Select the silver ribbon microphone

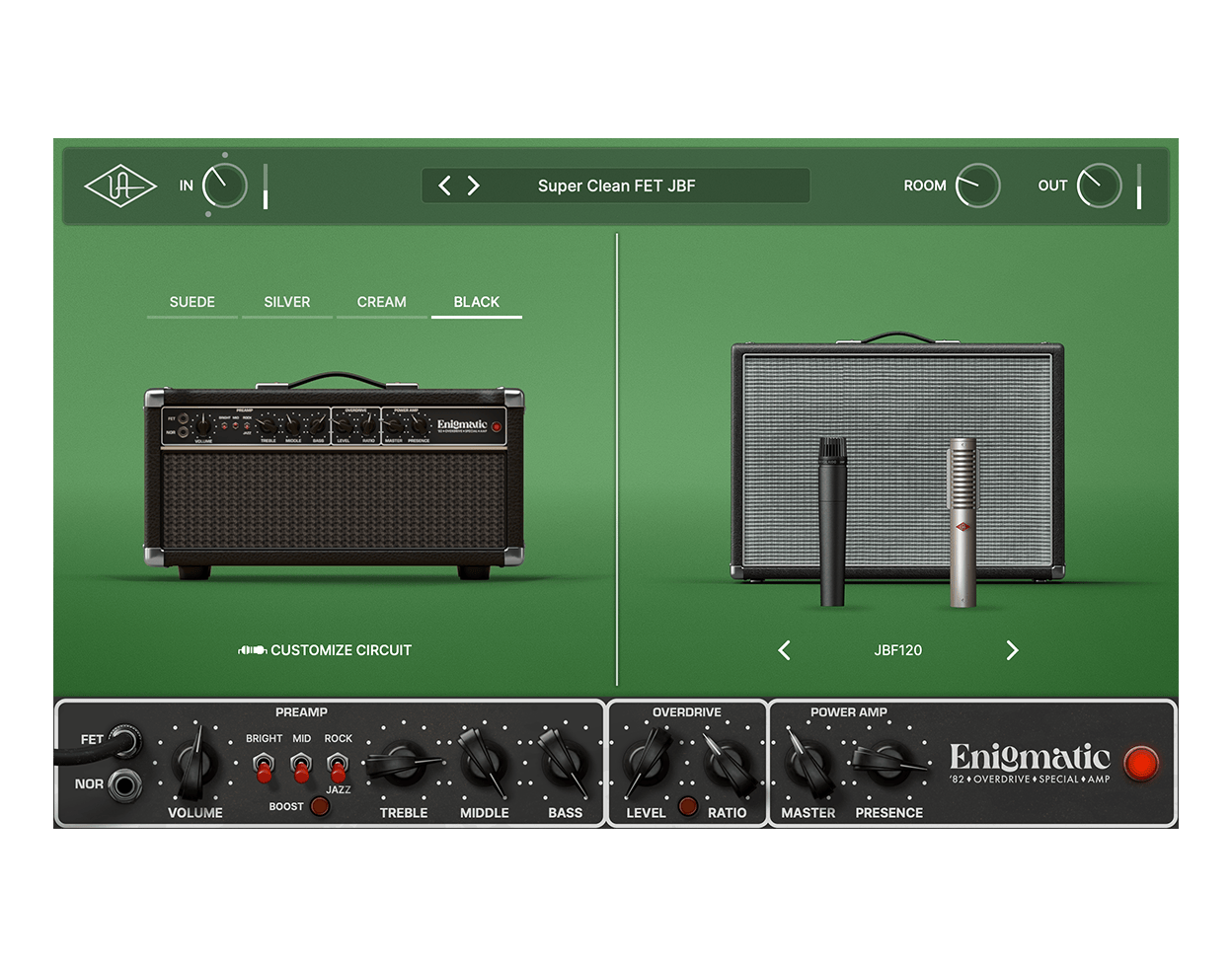962,523
